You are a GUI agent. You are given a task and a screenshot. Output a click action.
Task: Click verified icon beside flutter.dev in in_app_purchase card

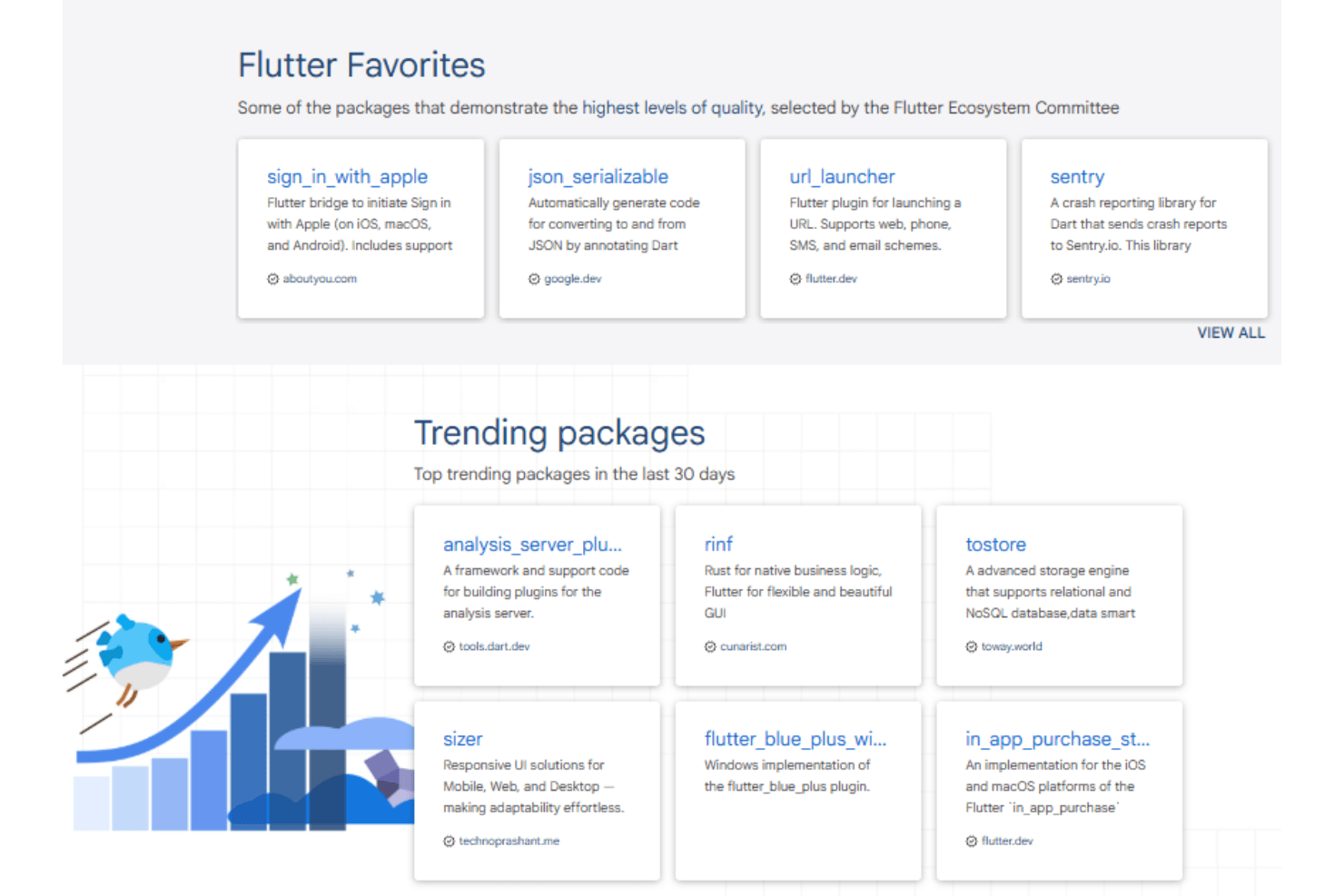(972, 842)
